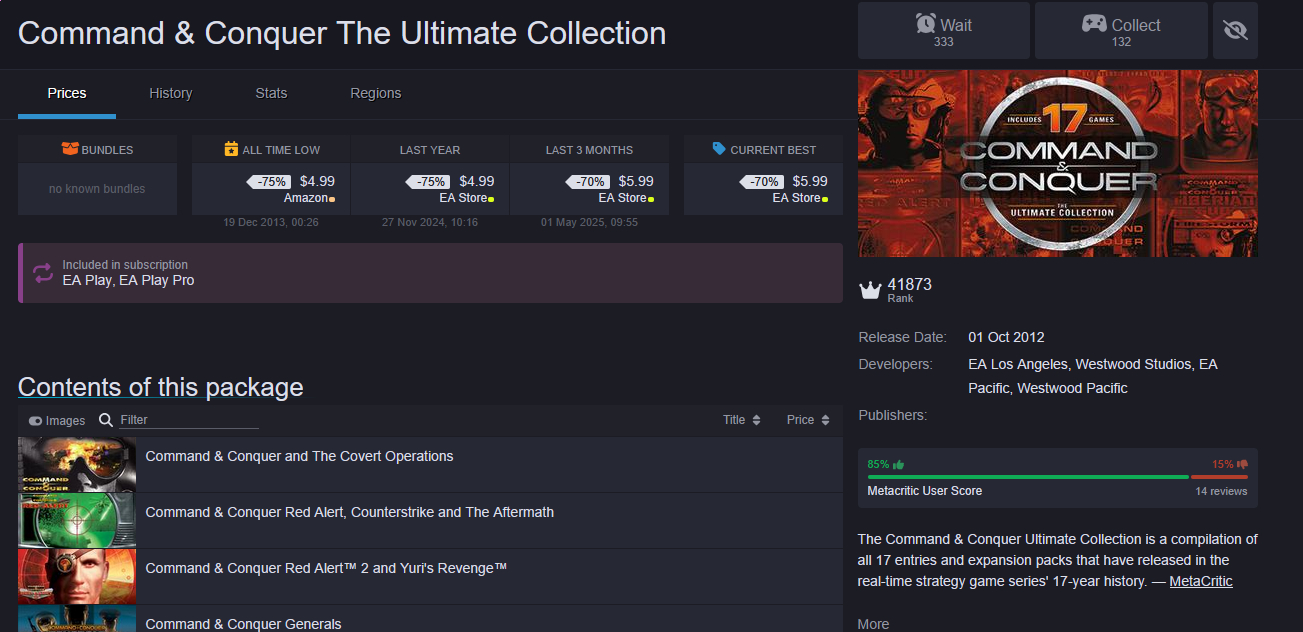Click the Red Alert 2 thumbnail image
The height and width of the screenshot is (632, 1303).
coord(77,576)
